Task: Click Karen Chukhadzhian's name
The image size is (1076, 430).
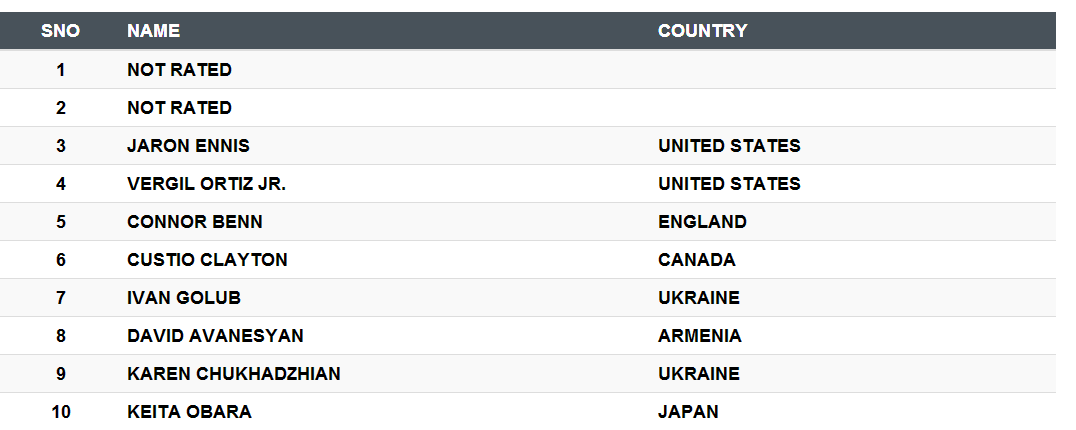Action: [x=234, y=374]
